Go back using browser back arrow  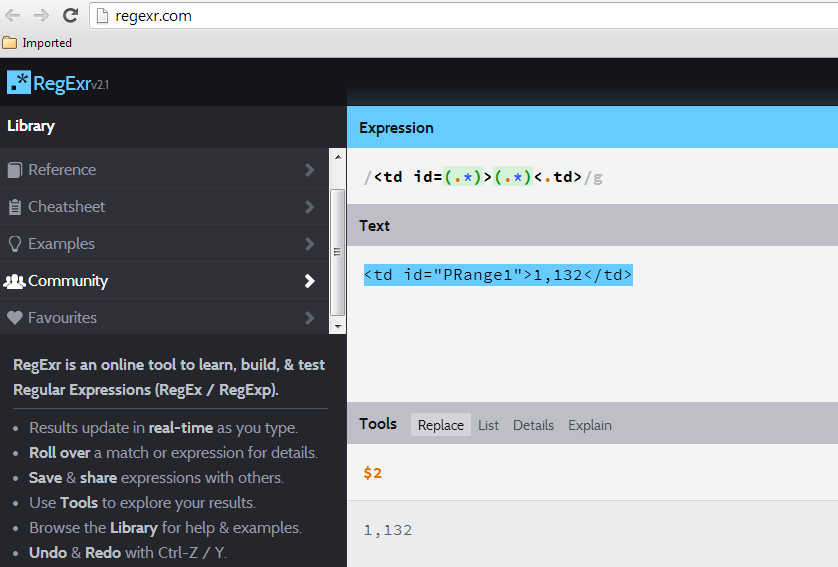click(x=13, y=15)
